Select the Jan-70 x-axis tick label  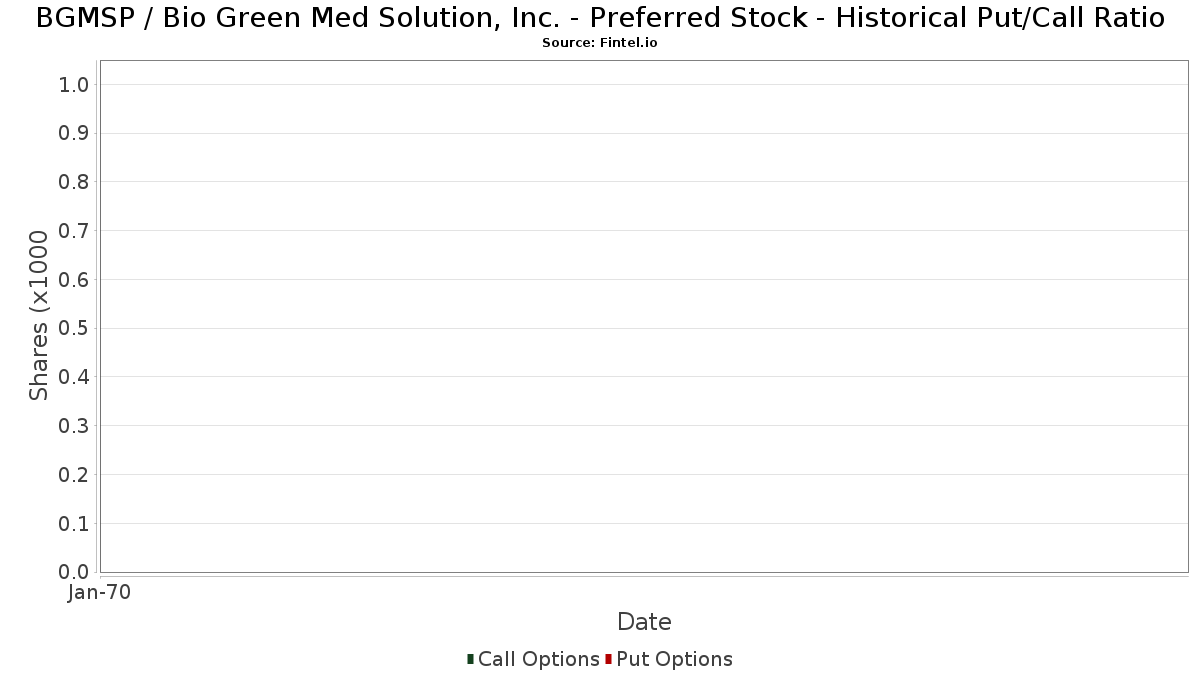pos(99,592)
